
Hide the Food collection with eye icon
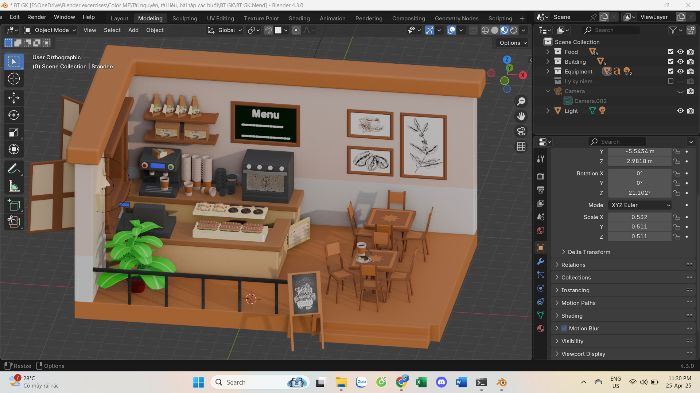coord(680,52)
